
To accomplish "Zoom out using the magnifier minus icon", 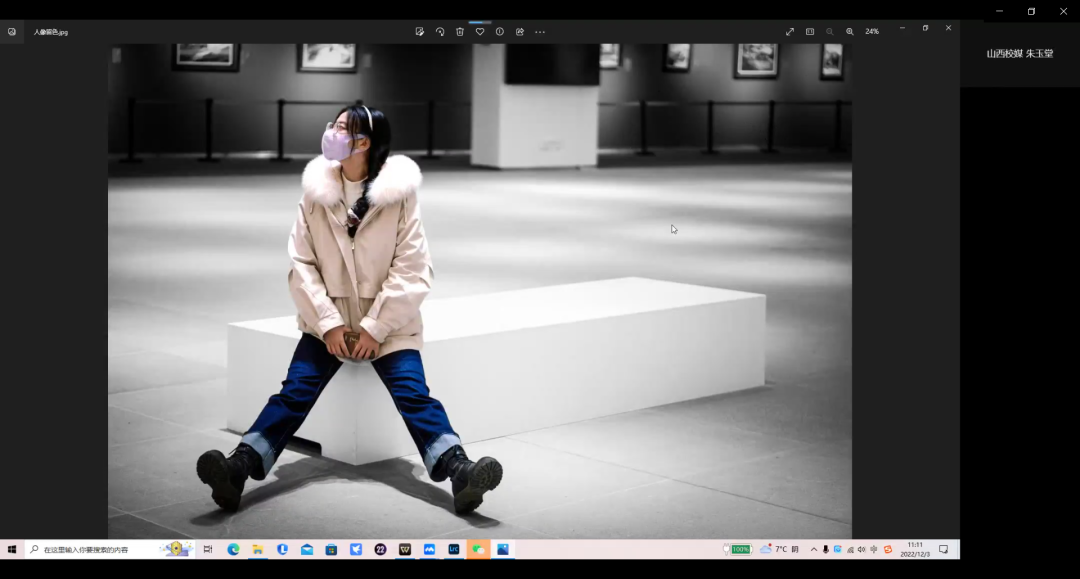I will 830,32.
